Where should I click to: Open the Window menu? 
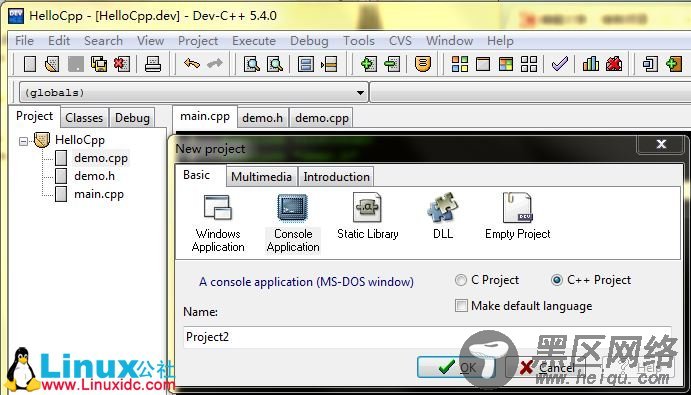click(450, 41)
